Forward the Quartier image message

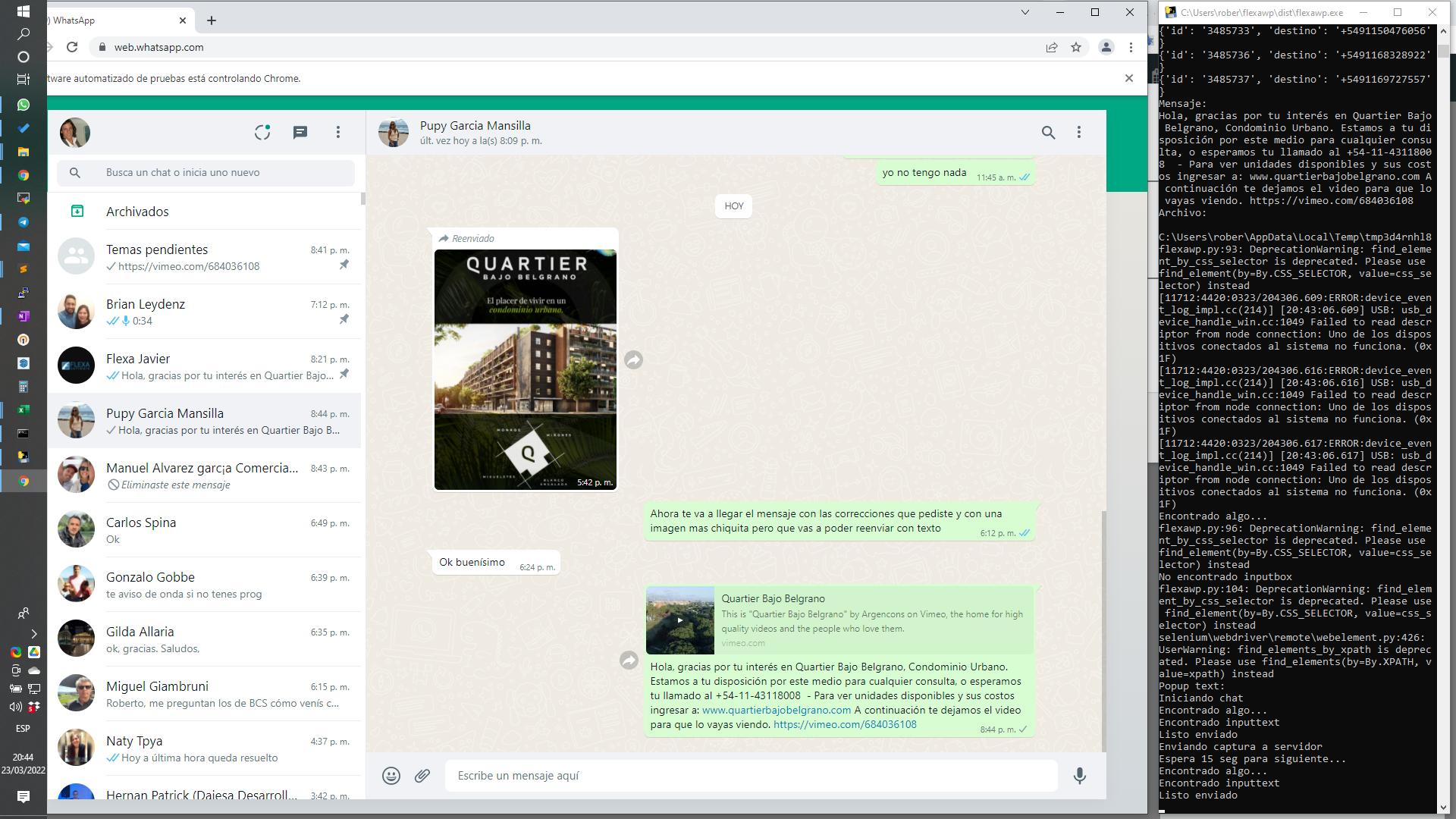pyautogui.click(x=633, y=359)
